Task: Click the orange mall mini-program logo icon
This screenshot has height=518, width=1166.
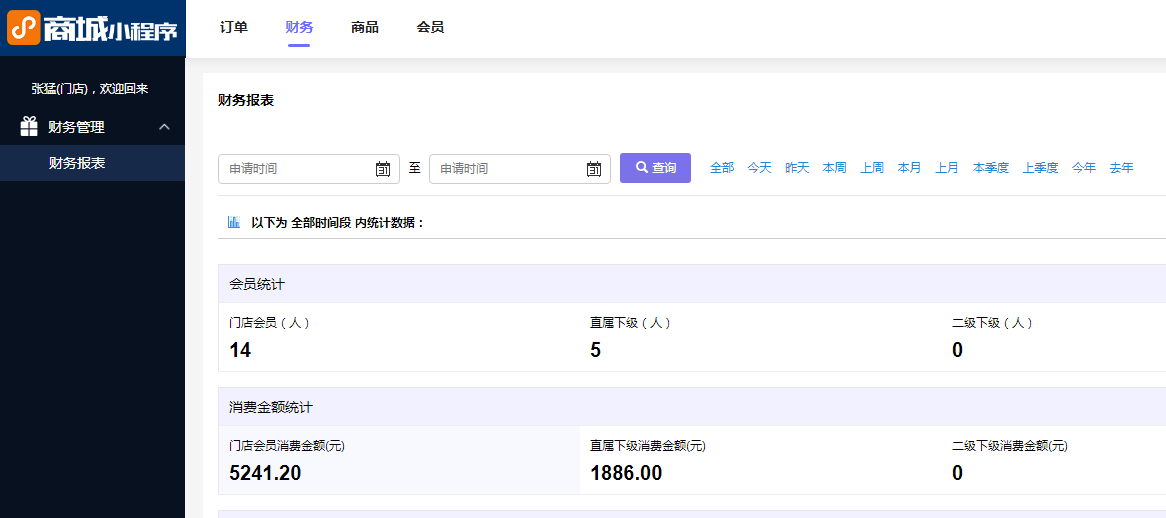Action: tap(24, 27)
